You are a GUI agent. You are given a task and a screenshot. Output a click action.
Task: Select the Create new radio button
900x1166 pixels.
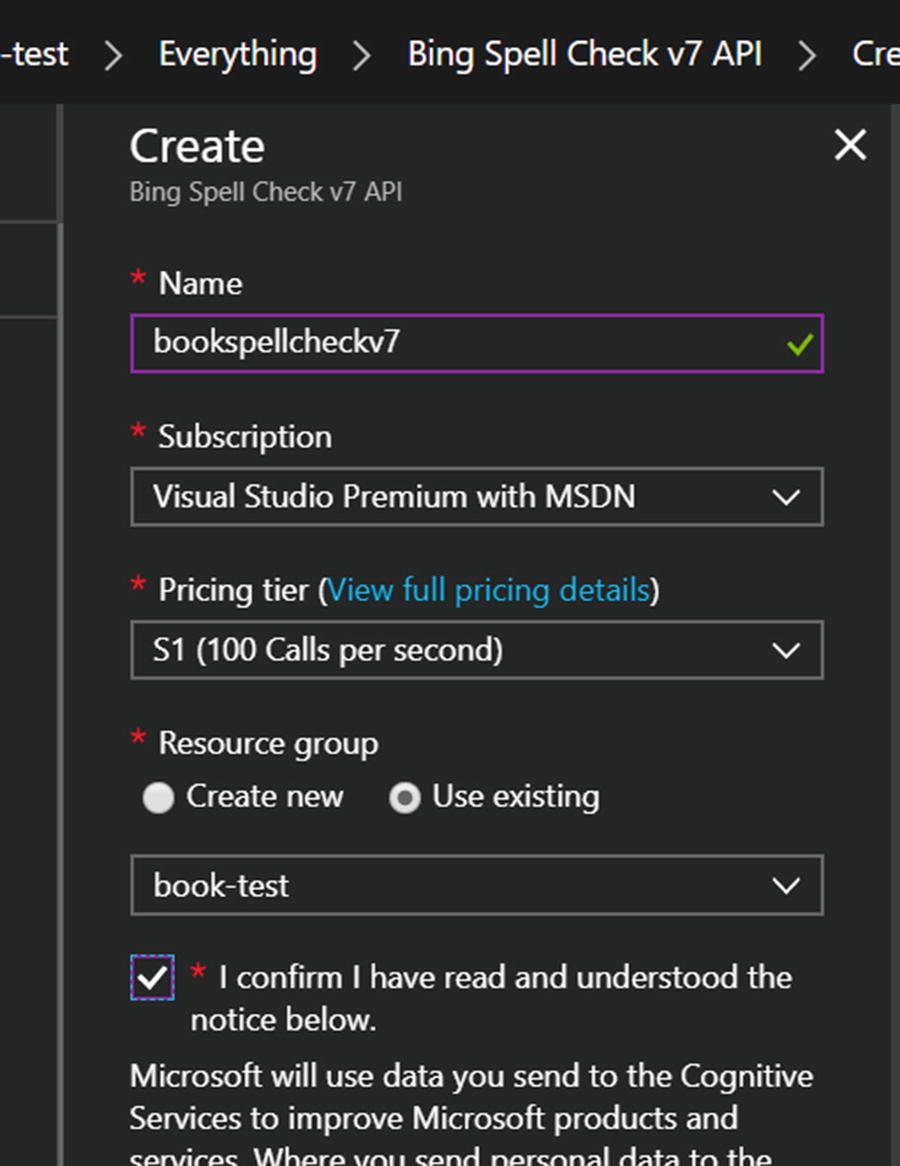[158, 798]
